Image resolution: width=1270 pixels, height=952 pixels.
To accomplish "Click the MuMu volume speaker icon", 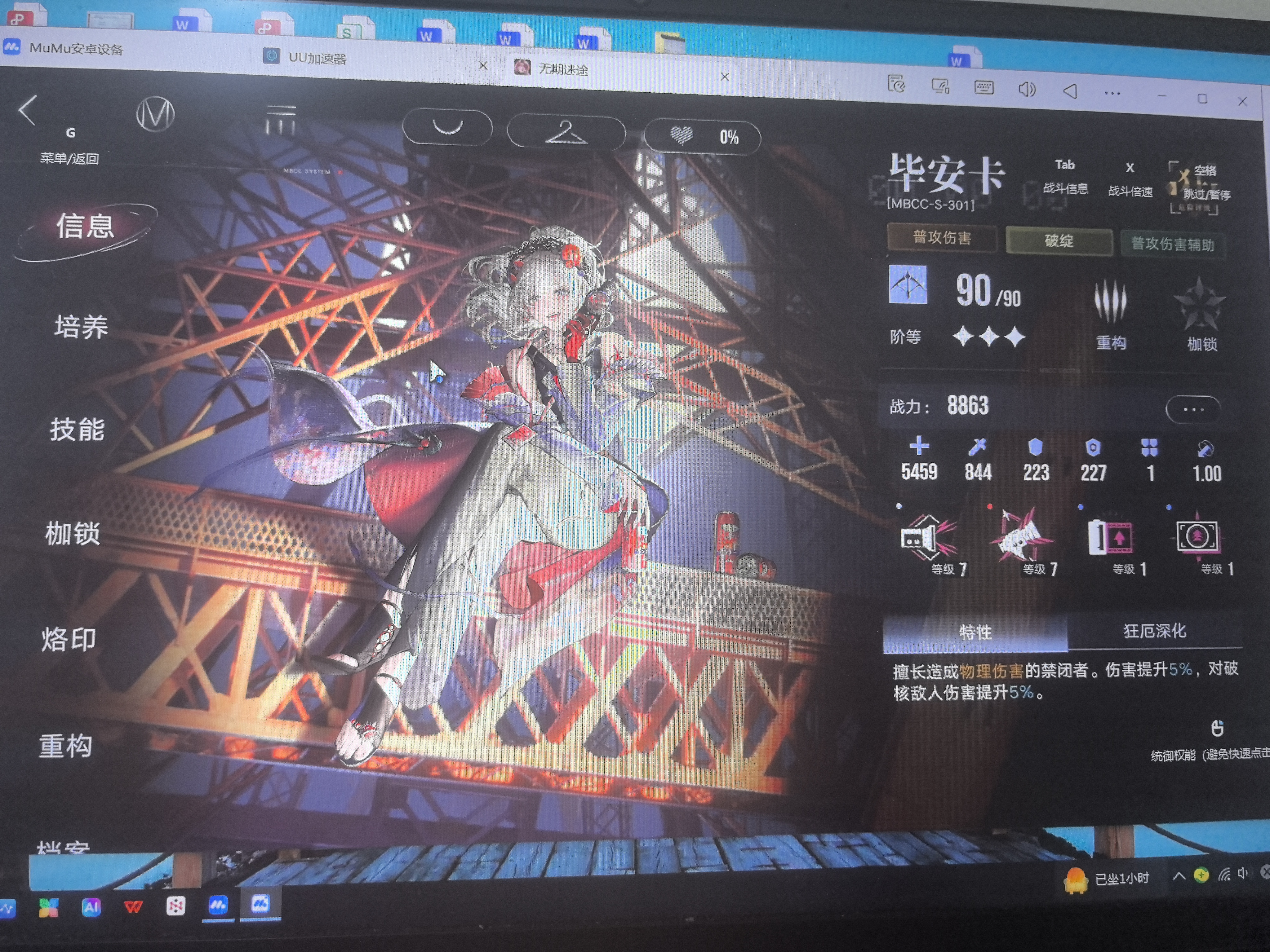I will (x=1027, y=90).
